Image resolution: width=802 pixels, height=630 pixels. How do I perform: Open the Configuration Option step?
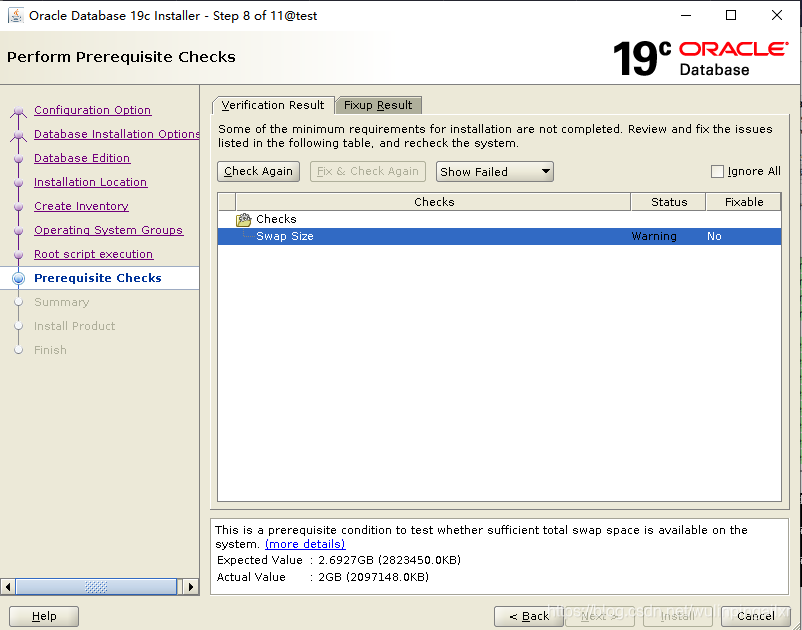(93, 110)
